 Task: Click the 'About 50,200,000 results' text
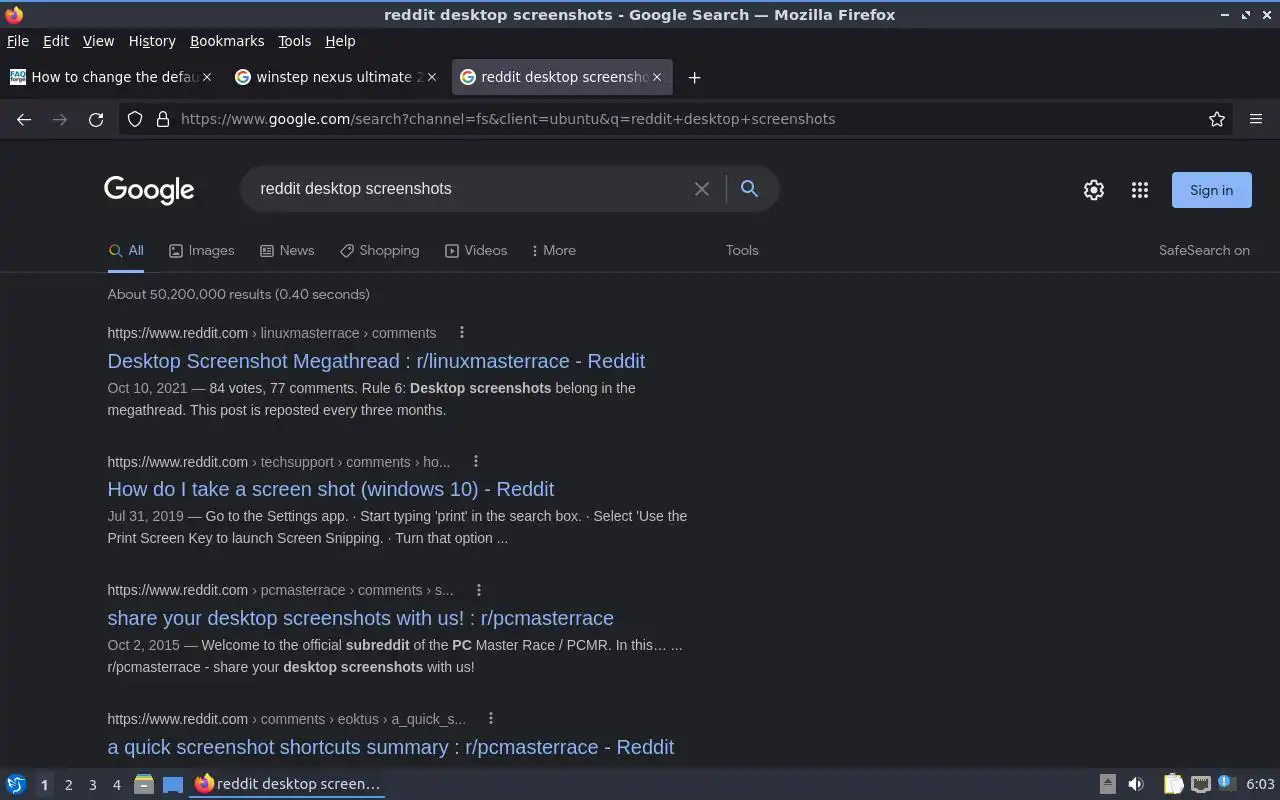[x=239, y=294]
